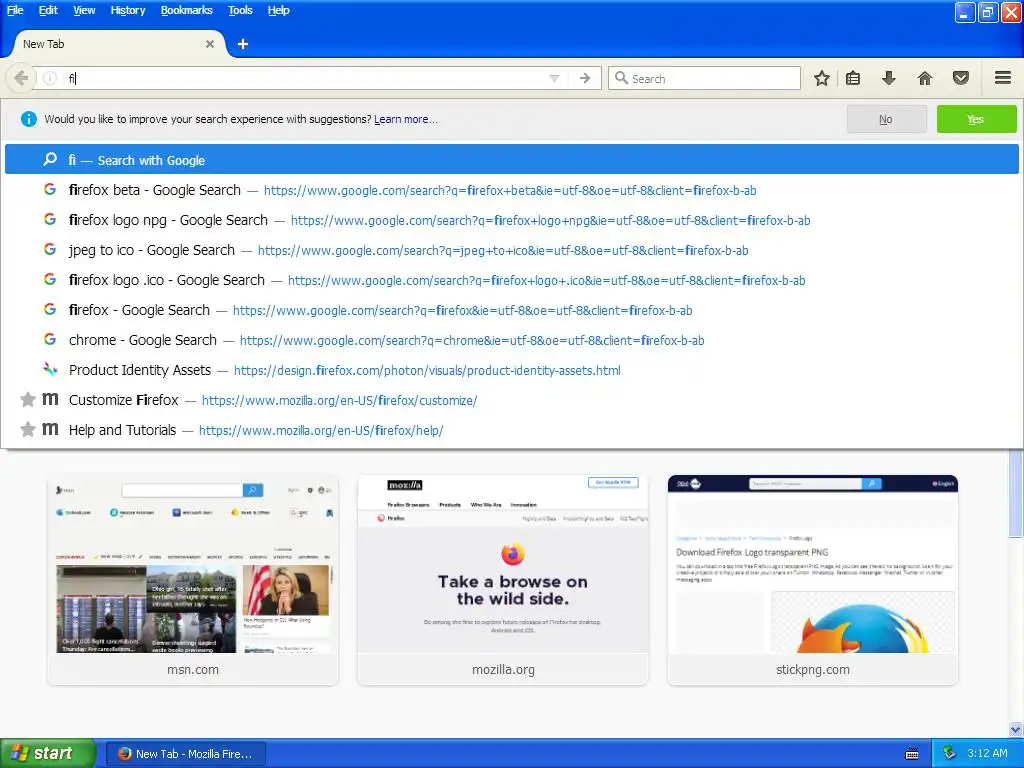Select 'Product Identity Assets' suggestion
This screenshot has width=1024, height=768.
click(x=511, y=370)
